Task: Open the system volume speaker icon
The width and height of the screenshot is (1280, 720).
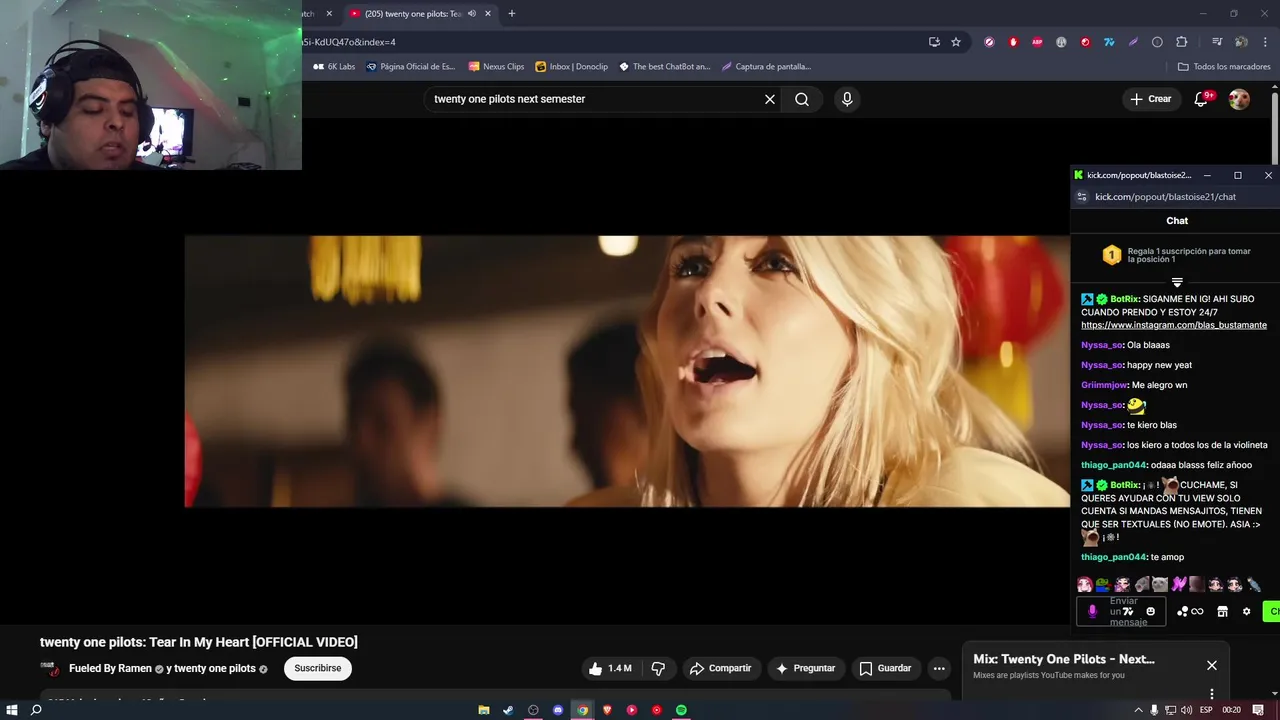Action: pyautogui.click(x=1187, y=710)
